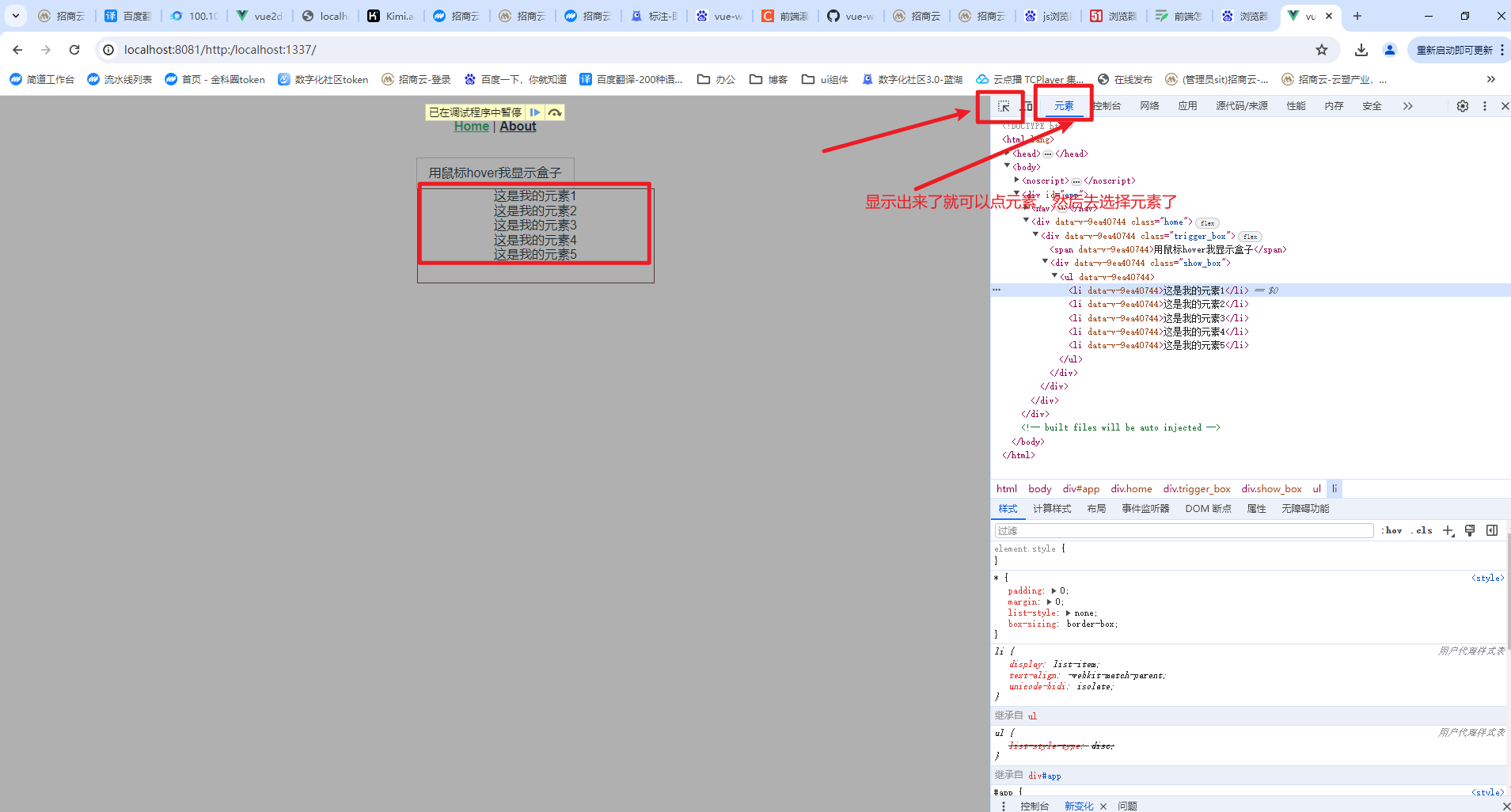Select the 这是我的元素3 li node in the DOM tree
1511x812 pixels.
(1158, 318)
